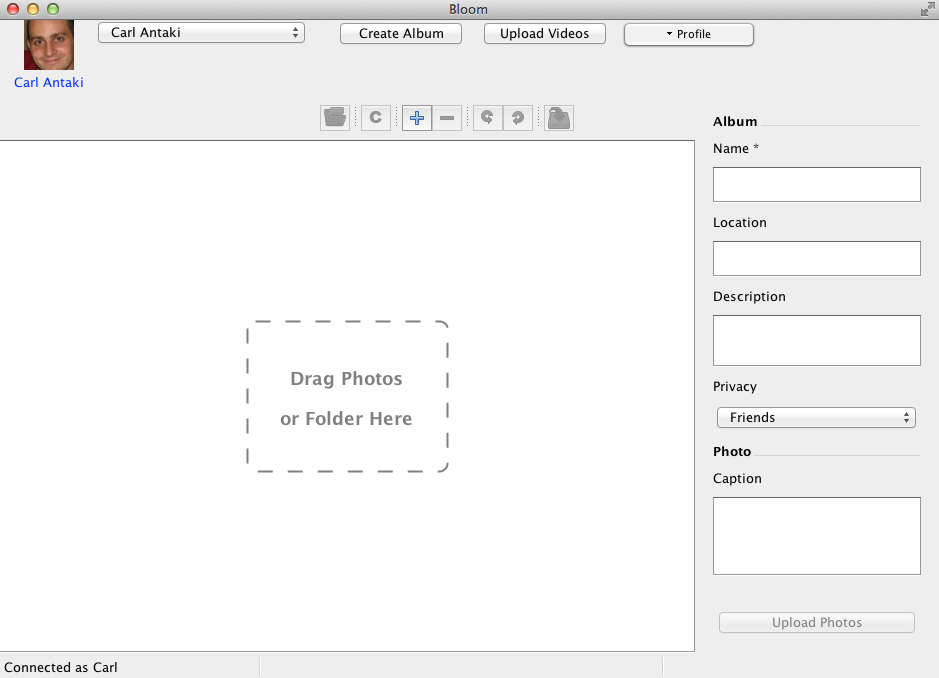This screenshot has width=939, height=678.
Task: Focus the album Name input field
Action: pos(816,185)
